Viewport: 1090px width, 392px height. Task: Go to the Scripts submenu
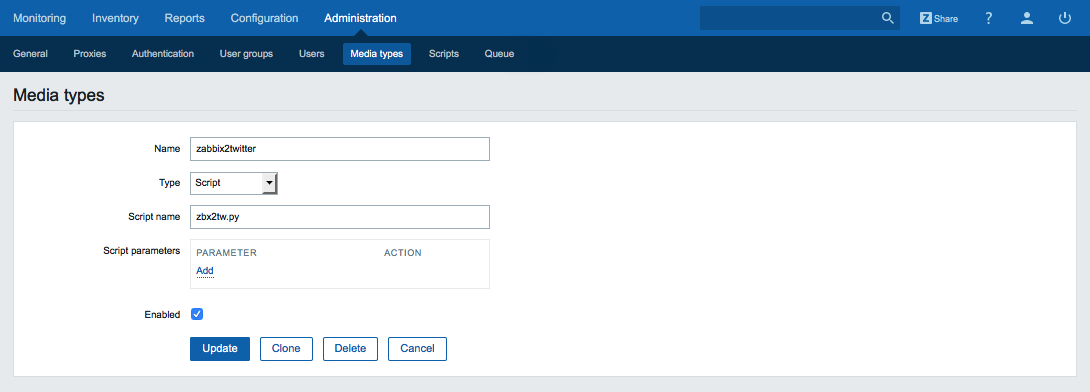444,54
